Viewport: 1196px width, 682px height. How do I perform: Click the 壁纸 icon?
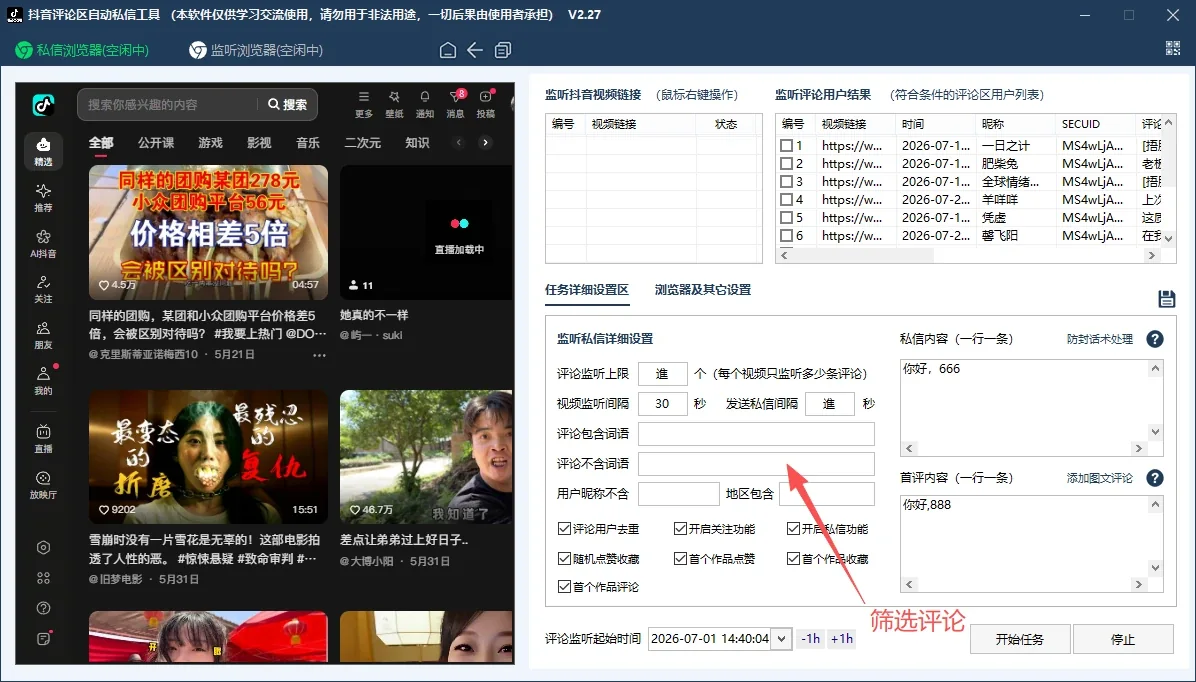tap(394, 104)
